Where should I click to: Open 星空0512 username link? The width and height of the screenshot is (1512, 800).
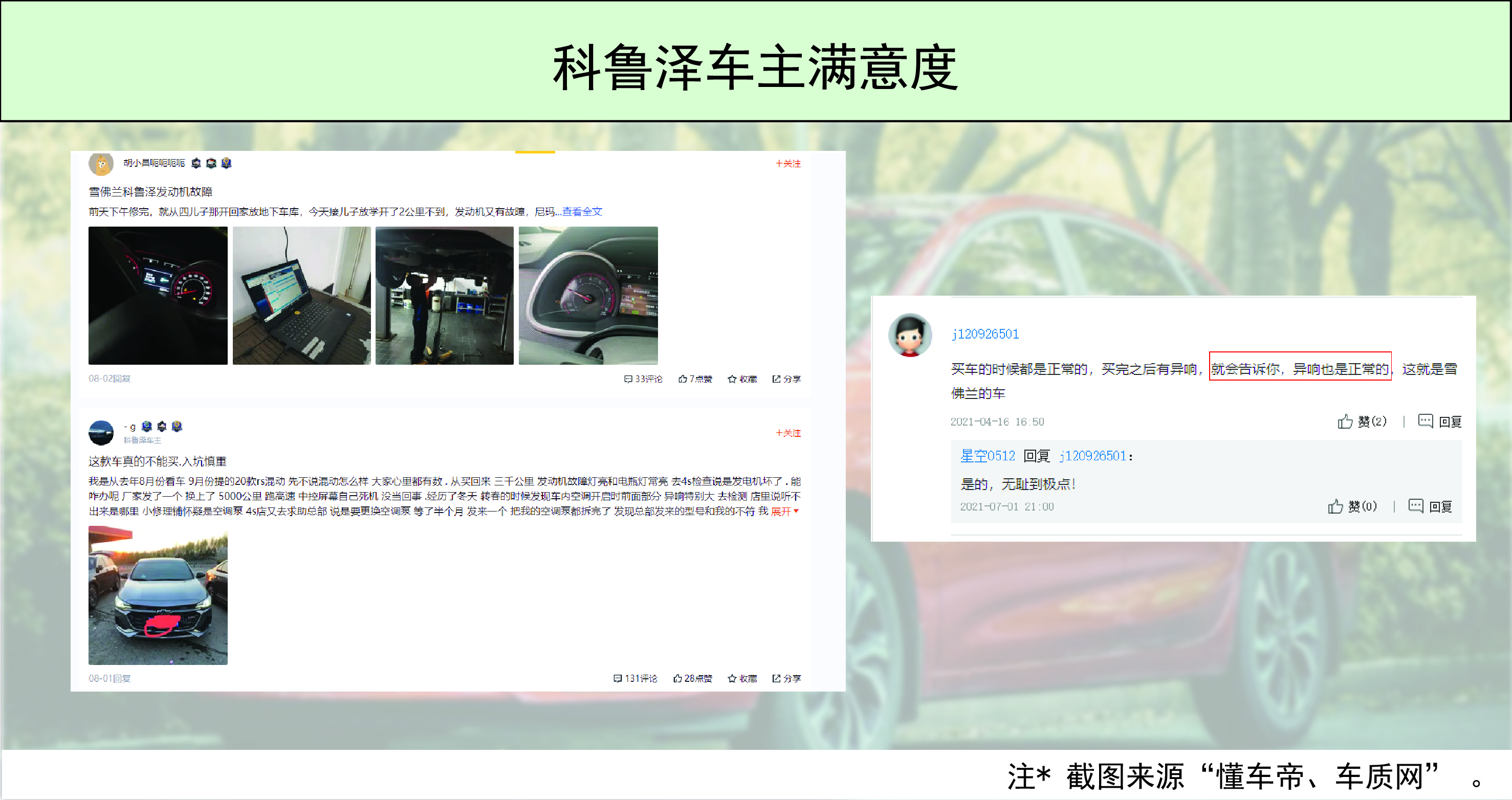click(987, 456)
